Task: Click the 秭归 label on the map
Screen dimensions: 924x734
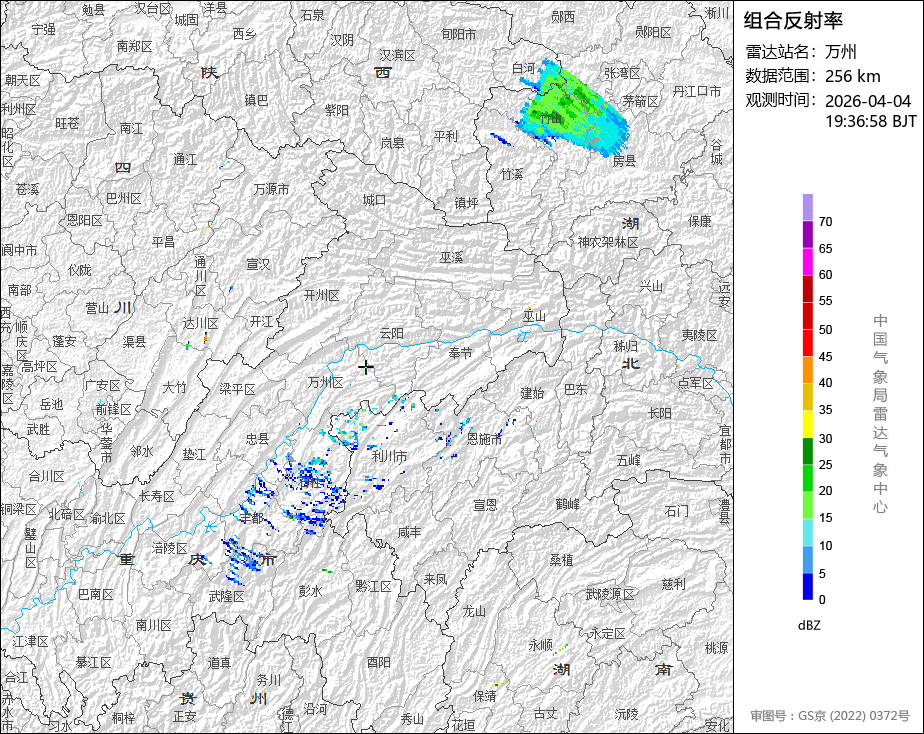Action: click(x=625, y=346)
